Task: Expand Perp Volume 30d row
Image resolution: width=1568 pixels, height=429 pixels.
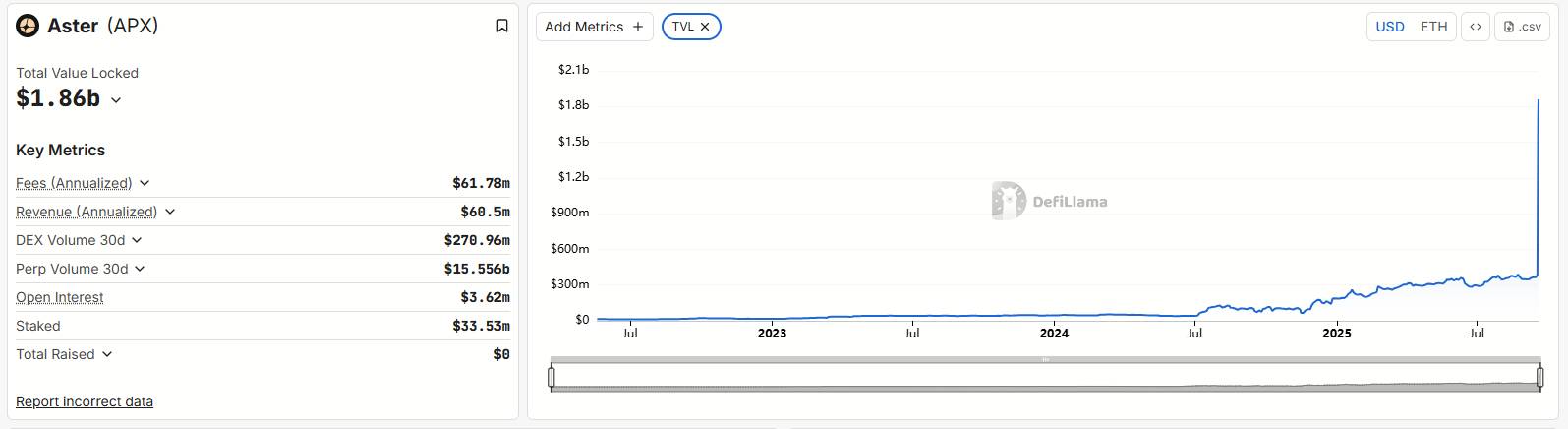Action: click(x=140, y=269)
